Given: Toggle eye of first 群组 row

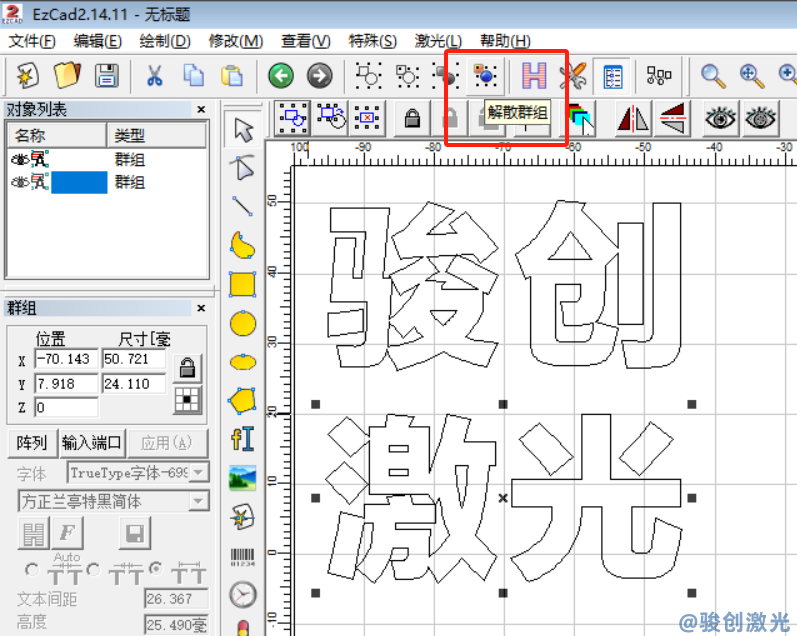Looking at the screenshot, I should pyautogui.click(x=20, y=160).
